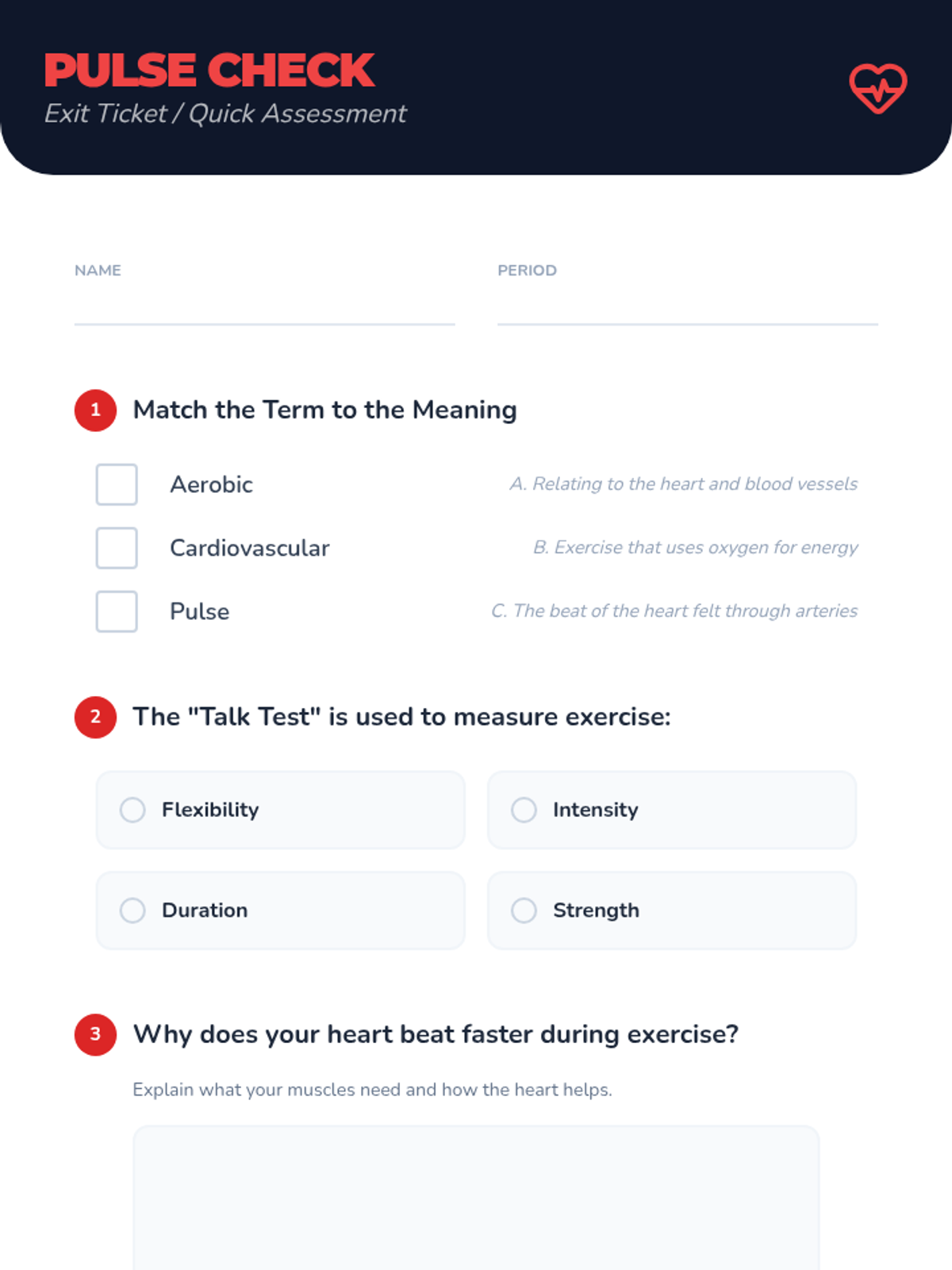Click the red number 1 badge

click(95, 410)
